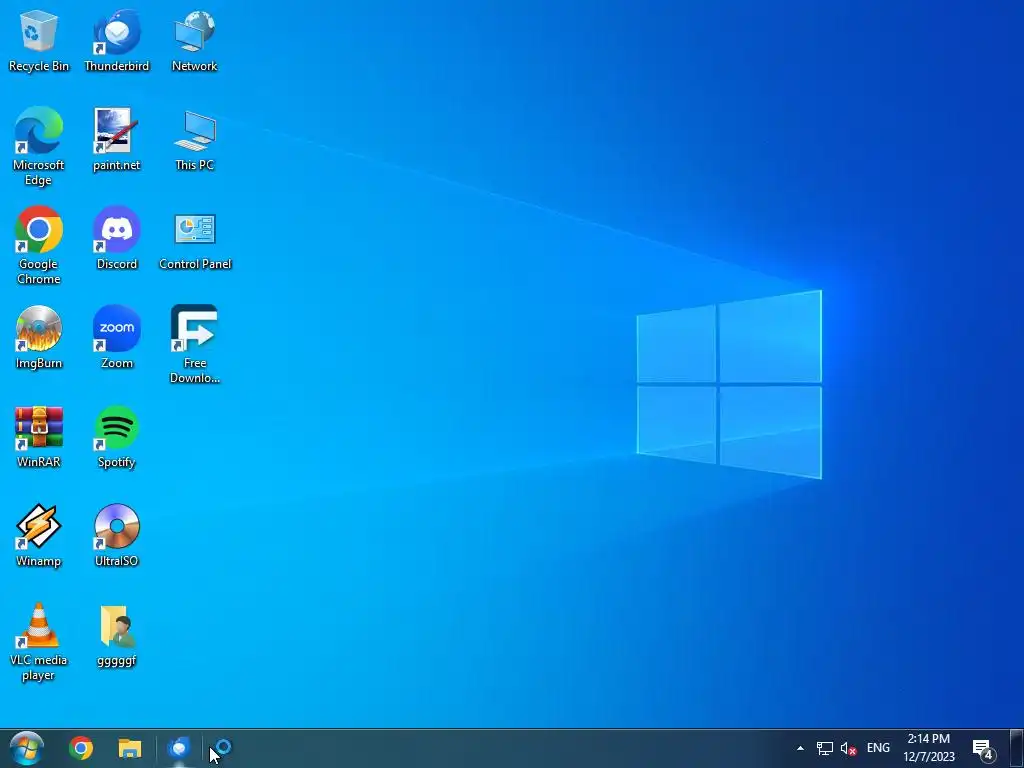Screen dimensions: 1024x768
Task: Select the Discord desktop shortcut
Action: (x=116, y=238)
